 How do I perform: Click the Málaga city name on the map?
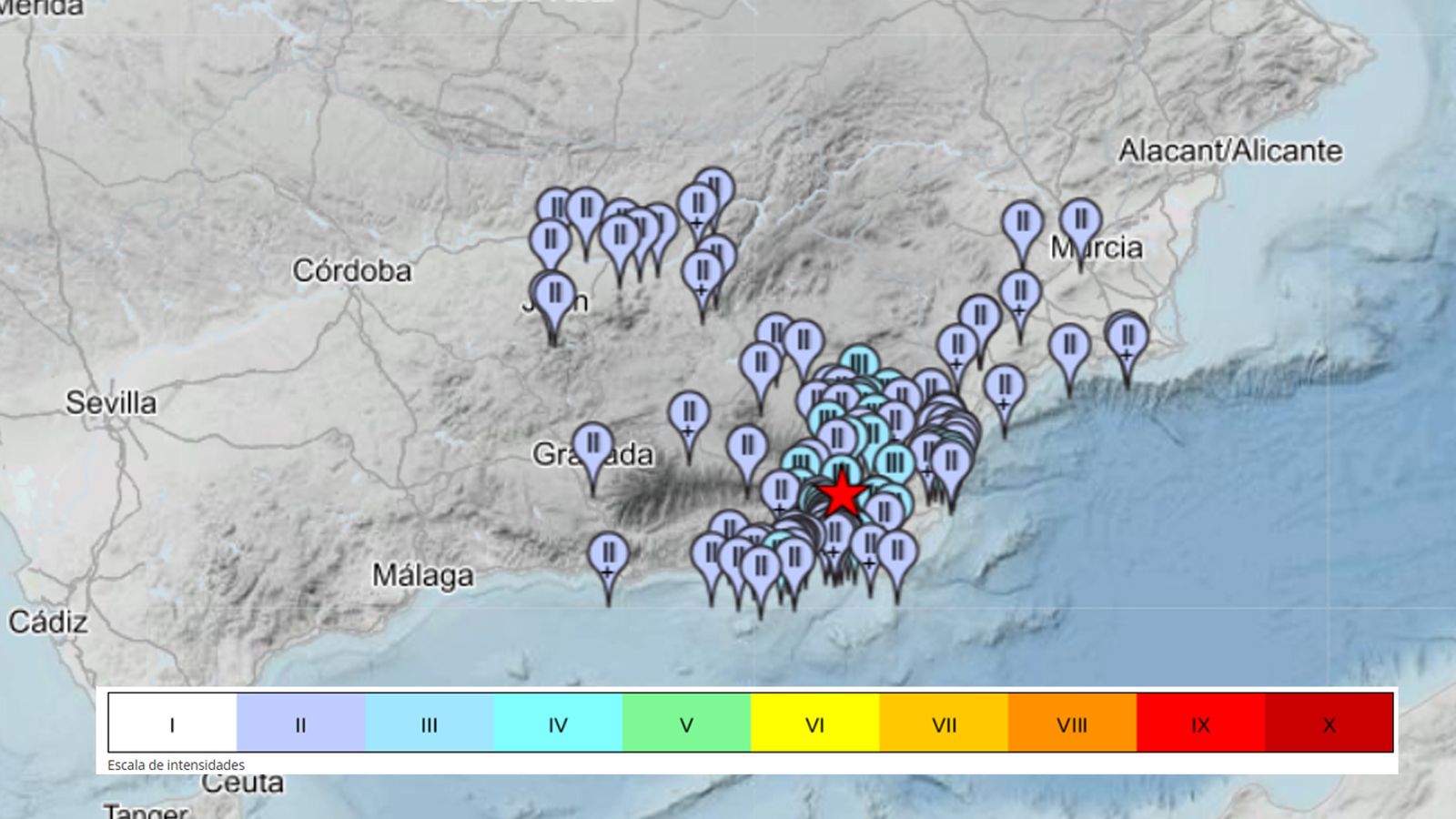[x=426, y=573]
